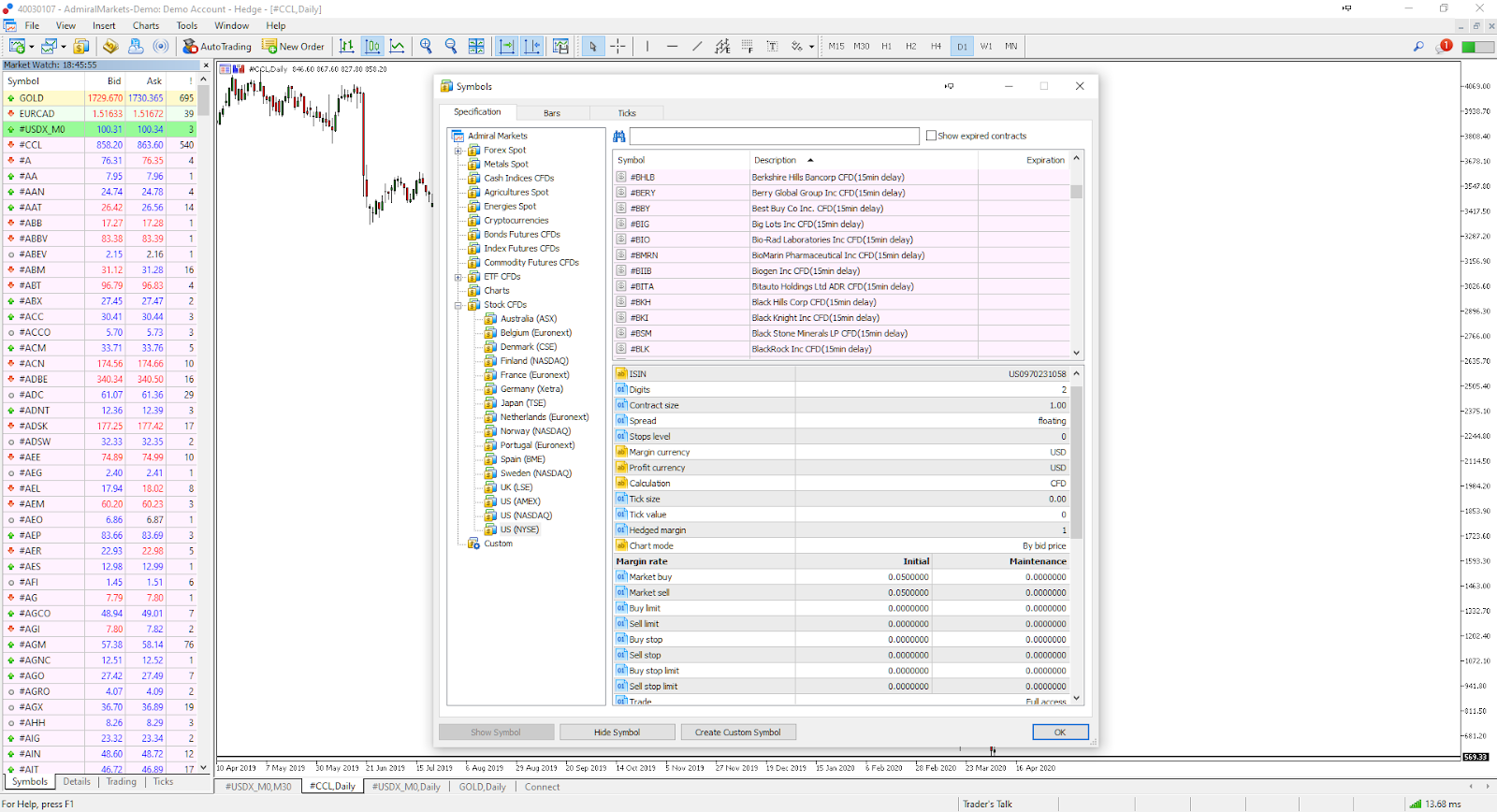Click the Create Custom Symbol button
1497x812 pixels.
pos(737,732)
